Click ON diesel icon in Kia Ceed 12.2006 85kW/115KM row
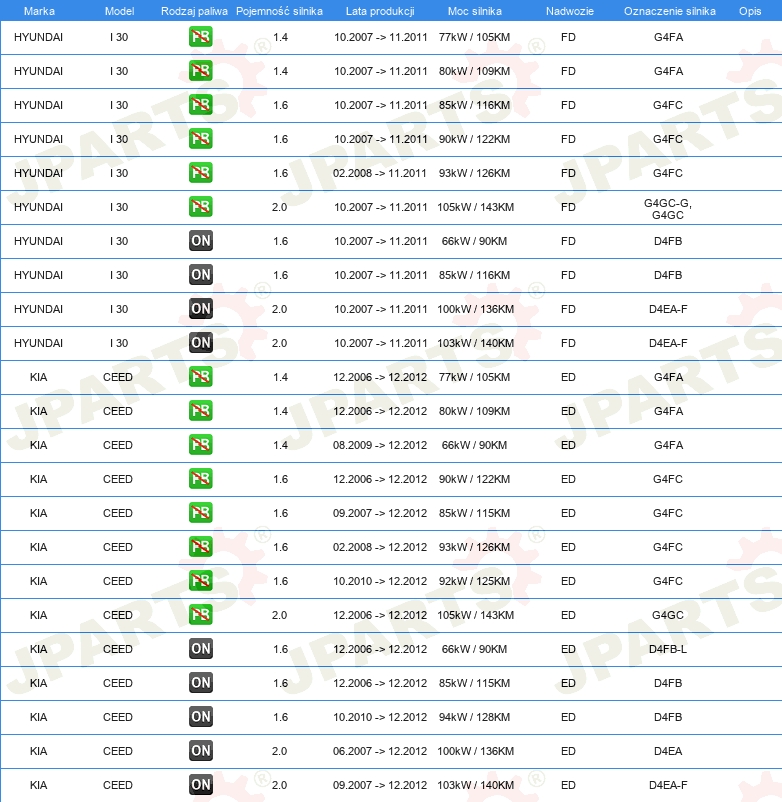 coord(200,683)
